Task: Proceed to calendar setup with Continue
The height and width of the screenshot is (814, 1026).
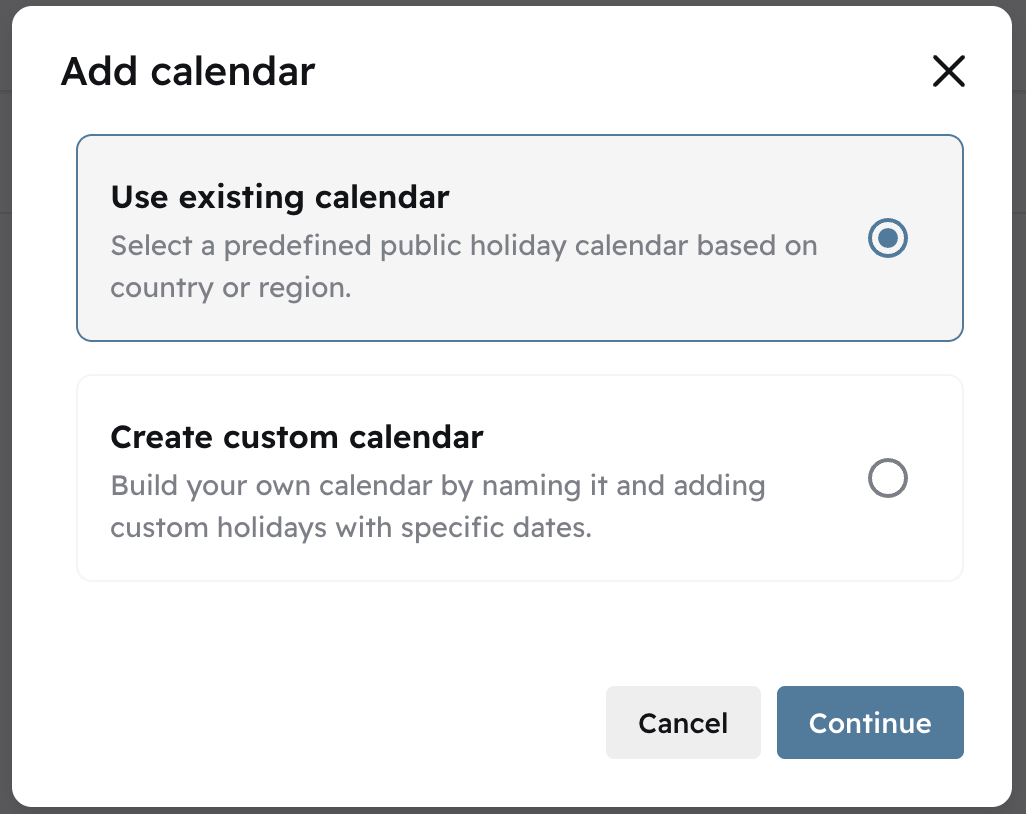Action: point(869,722)
